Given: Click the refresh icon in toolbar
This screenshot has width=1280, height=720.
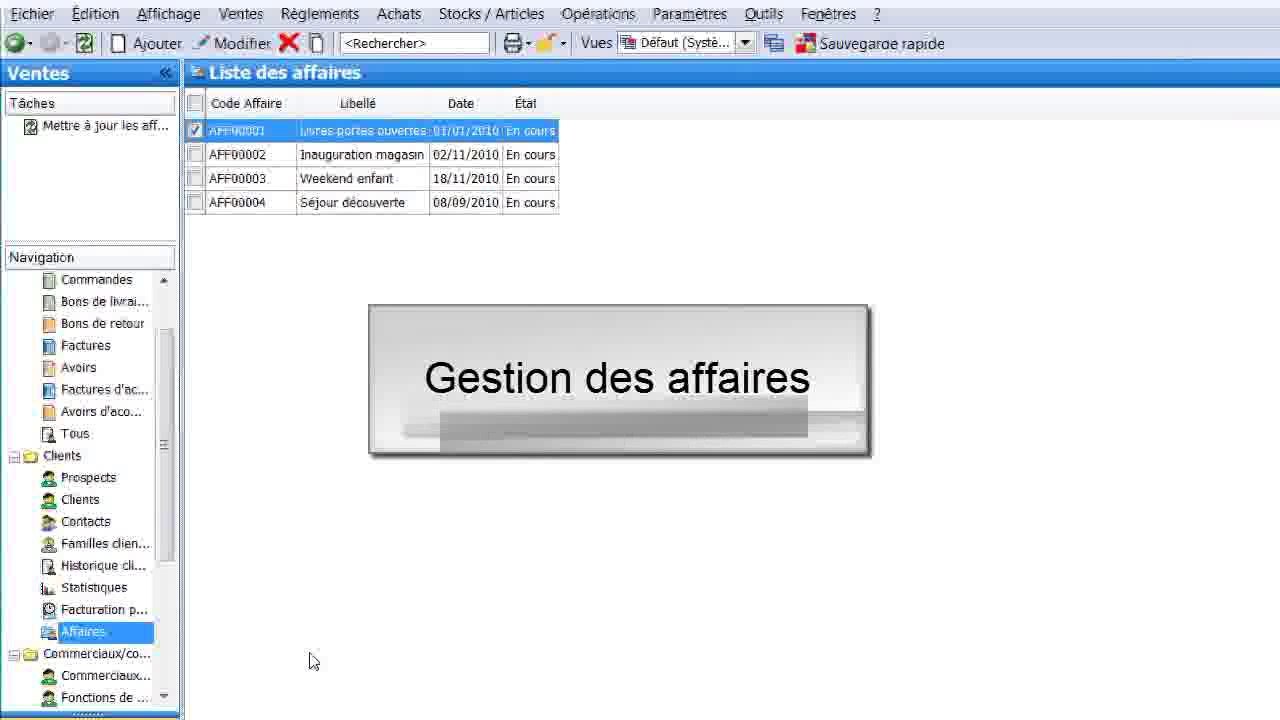Looking at the screenshot, I should 84,43.
